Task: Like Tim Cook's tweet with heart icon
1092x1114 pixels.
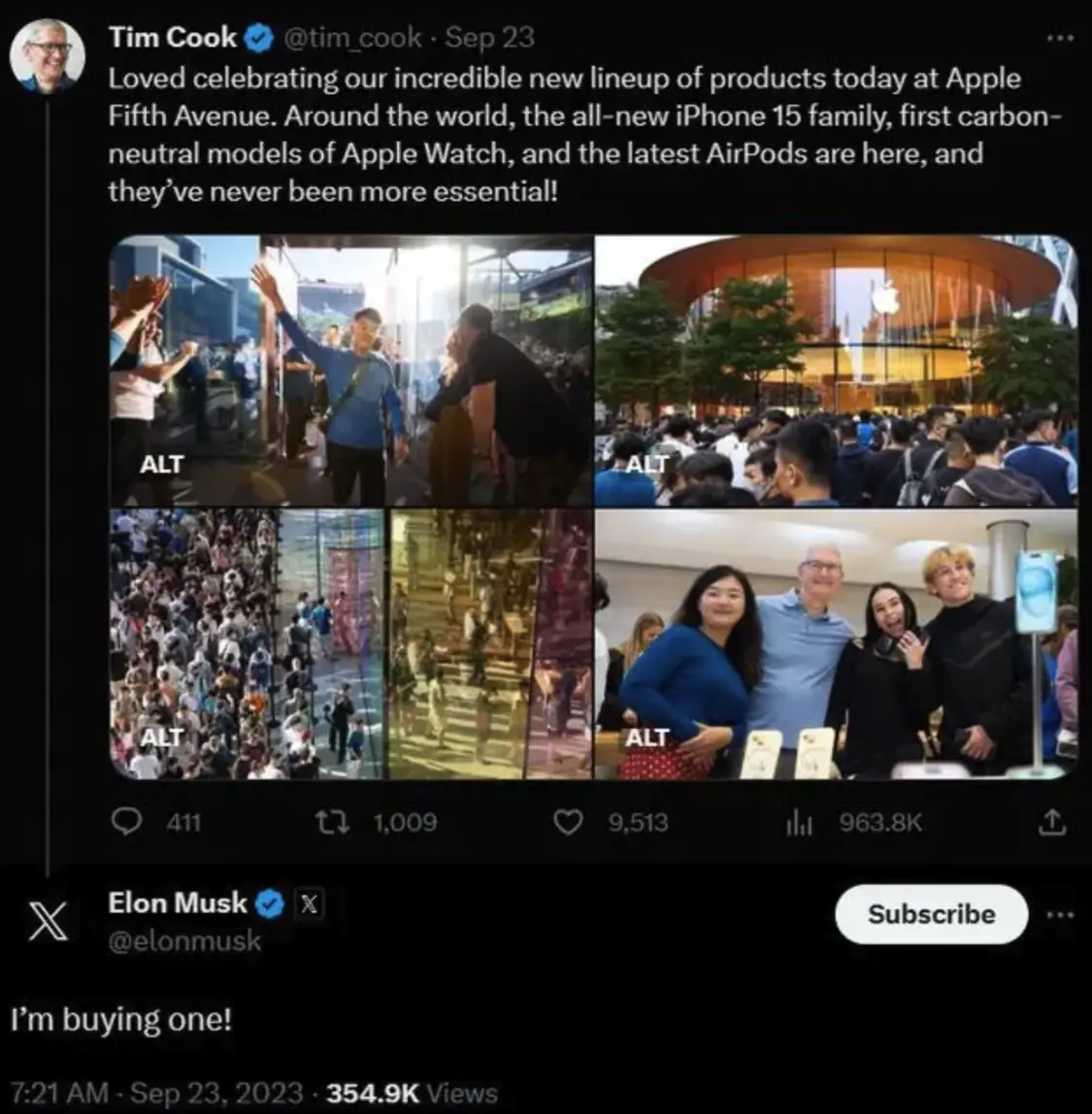Action: click(x=567, y=823)
